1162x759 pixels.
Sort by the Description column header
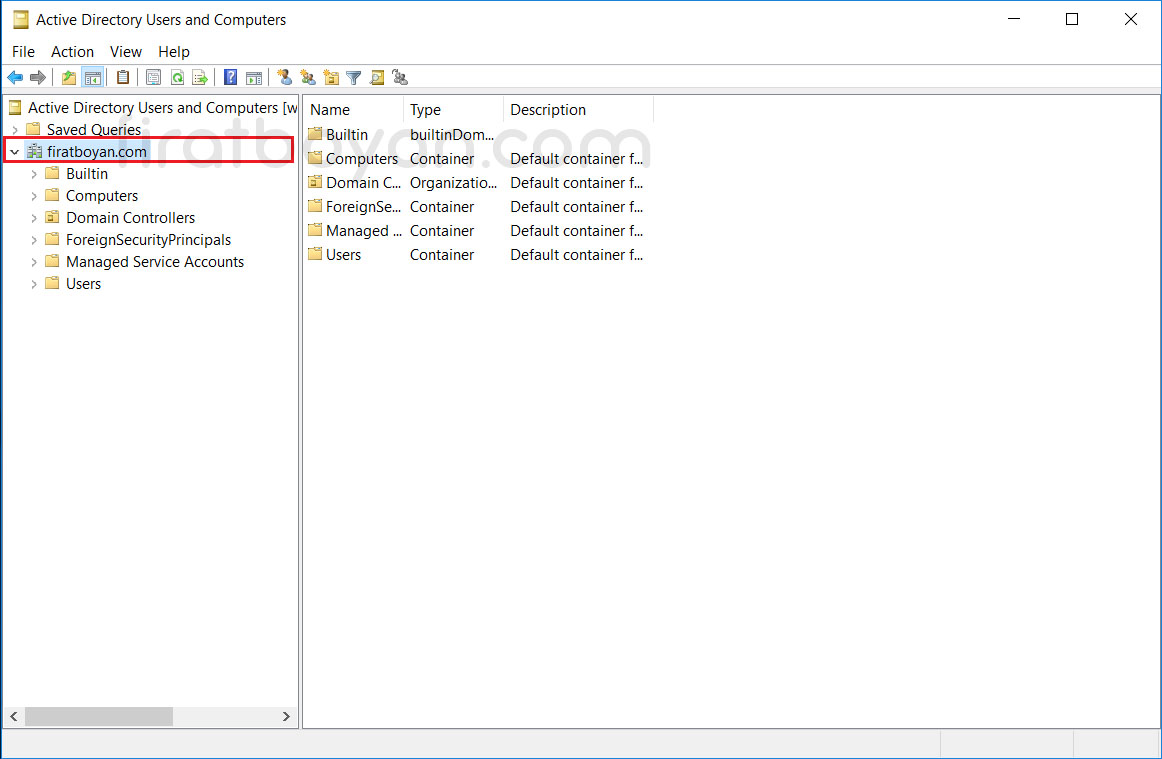pos(579,110)
